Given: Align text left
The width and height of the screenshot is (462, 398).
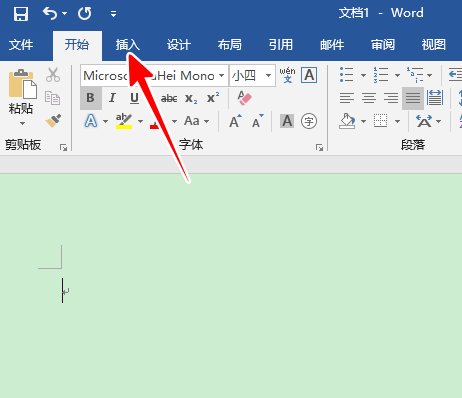Looking at the screenshot, I should click(347, 98).
